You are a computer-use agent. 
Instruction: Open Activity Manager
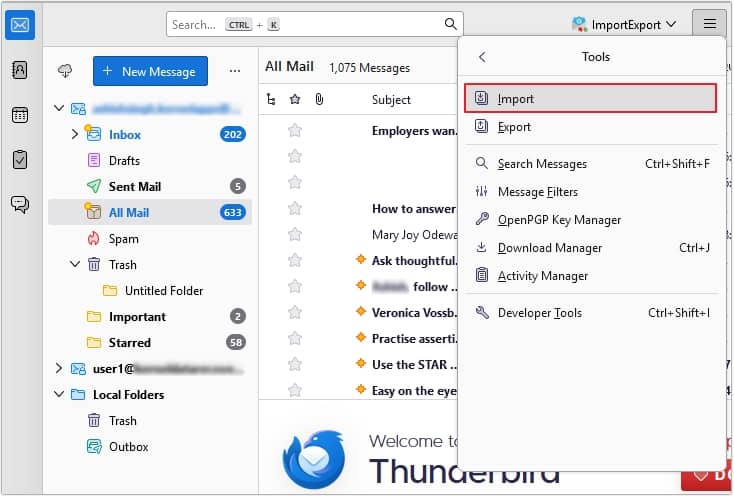pyautogui.click(x=590, y=276)
